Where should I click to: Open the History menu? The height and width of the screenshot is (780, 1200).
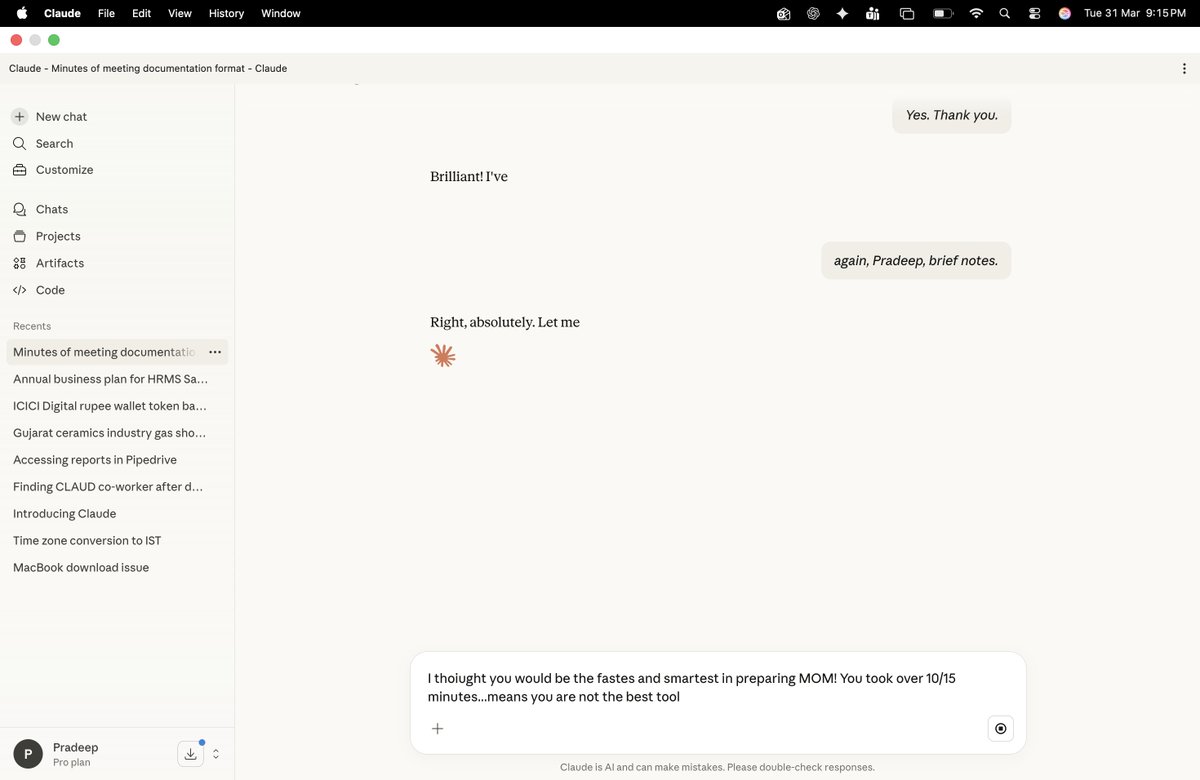pyautogui.click(x=226, y=13)
